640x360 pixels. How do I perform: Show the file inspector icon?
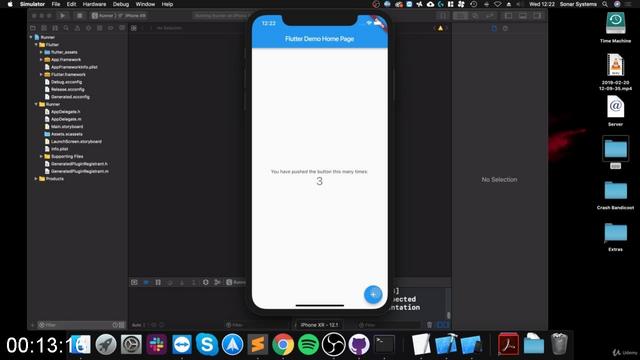pos(494,28)
